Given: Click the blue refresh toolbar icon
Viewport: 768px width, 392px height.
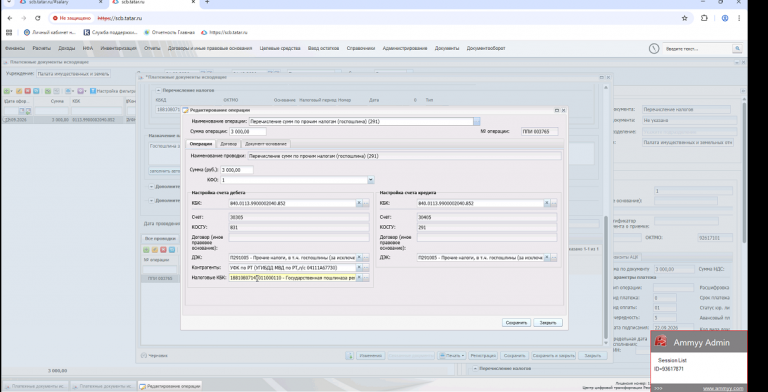Looking at the screenshot, I should (36, 91).
